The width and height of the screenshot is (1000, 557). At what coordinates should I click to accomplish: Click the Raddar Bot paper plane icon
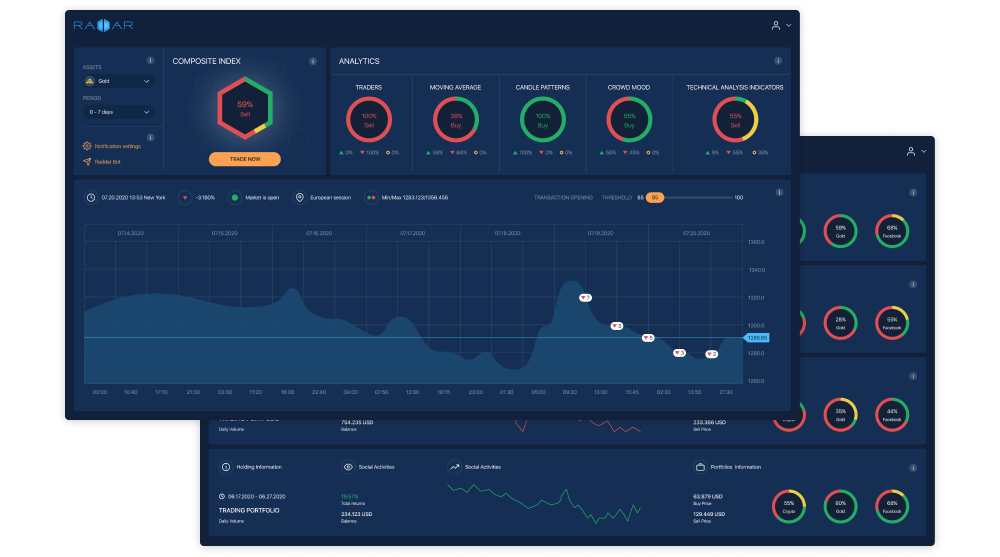(87, 161)
